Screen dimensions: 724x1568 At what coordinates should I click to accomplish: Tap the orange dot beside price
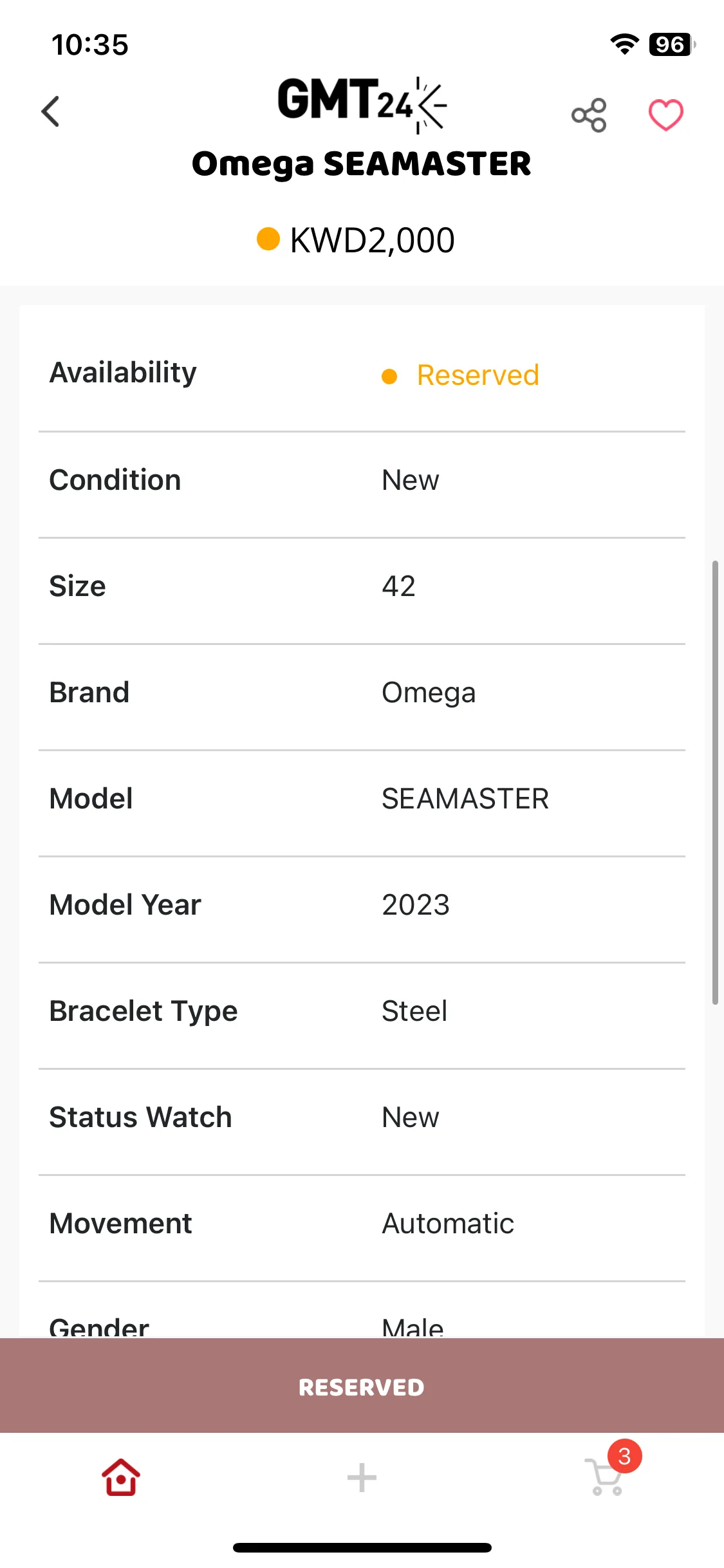tap(268, 239)
